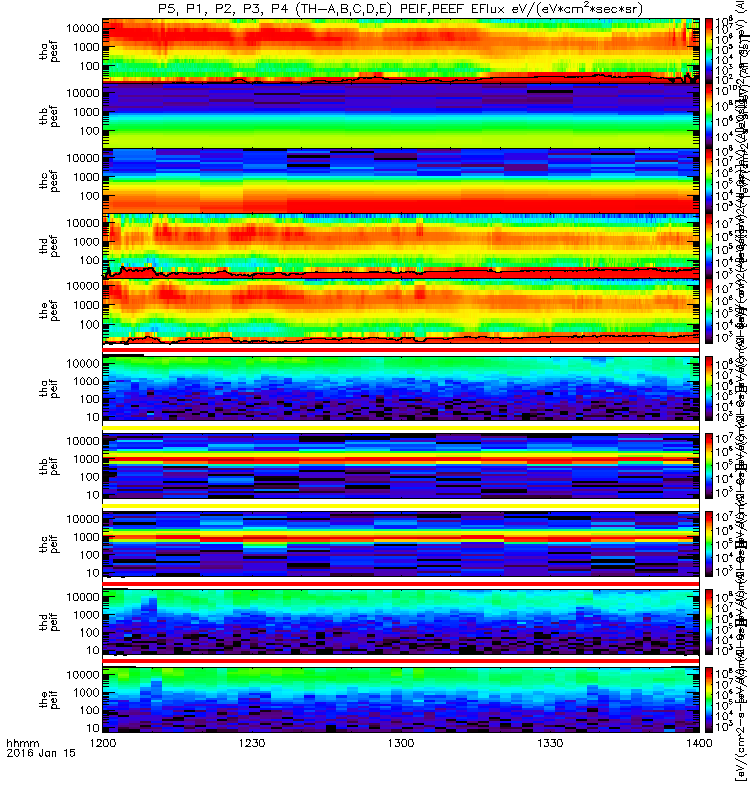The image size is (750, 800).
Task: Select the 'thb peif' panel label
Action: (49, 466)
